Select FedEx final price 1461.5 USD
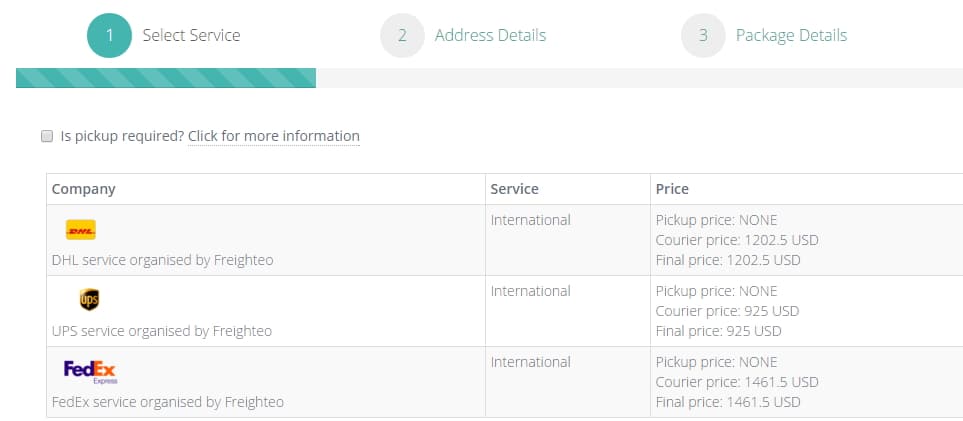The image size is (963, 421). pyautogui.click(x=728, y=403)
